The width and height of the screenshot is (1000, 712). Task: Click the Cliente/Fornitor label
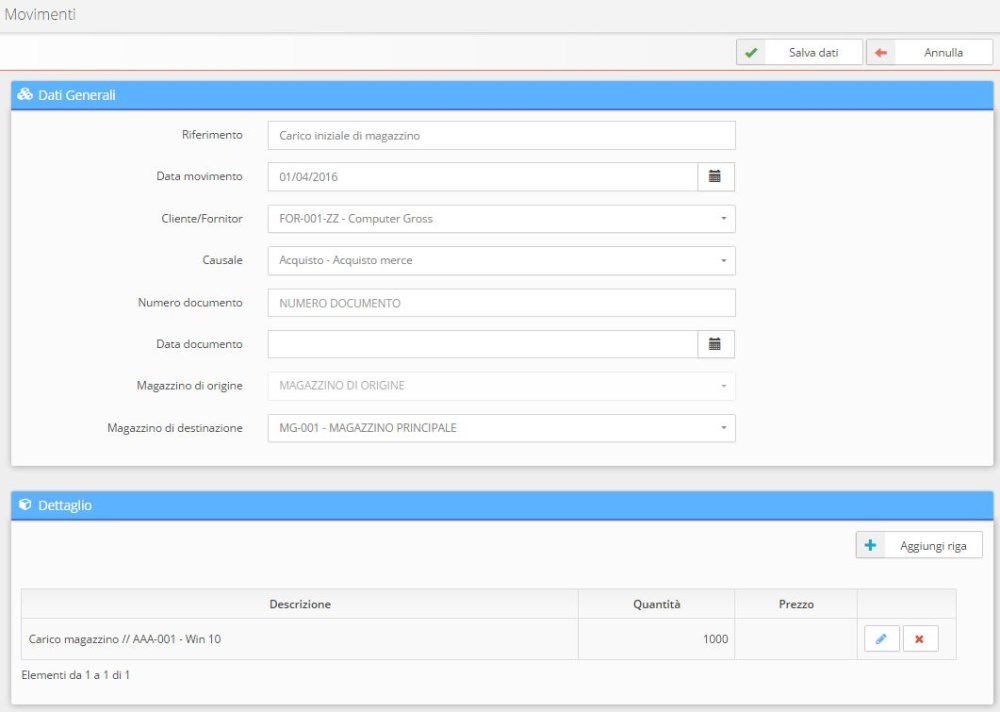click(x=202, y=218)
